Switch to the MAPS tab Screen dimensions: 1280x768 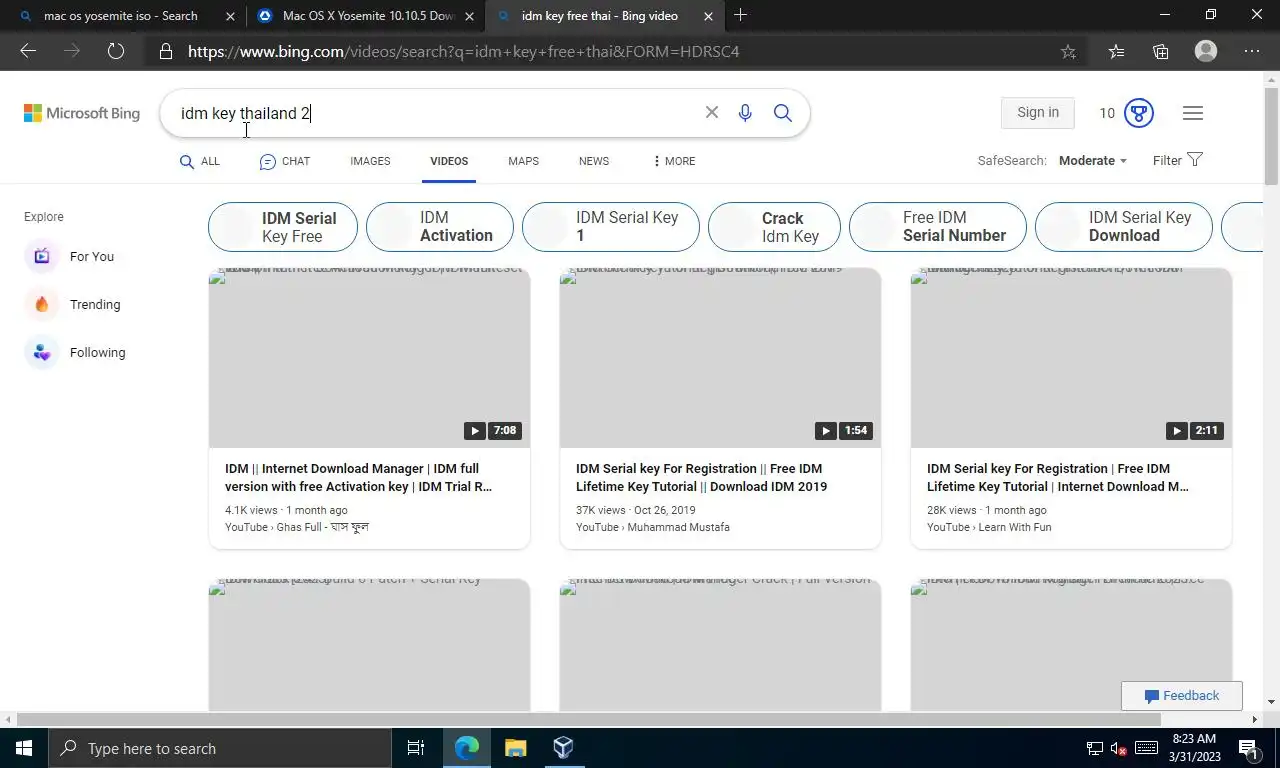[x=523, y=161]
